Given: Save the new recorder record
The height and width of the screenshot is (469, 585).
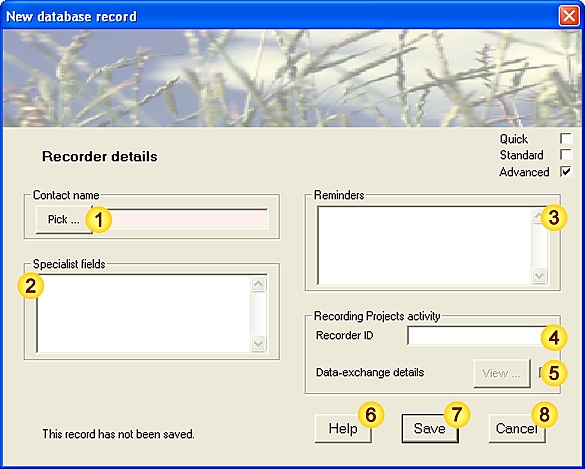Looking at the screenshot, I should [x=430, y=428].
